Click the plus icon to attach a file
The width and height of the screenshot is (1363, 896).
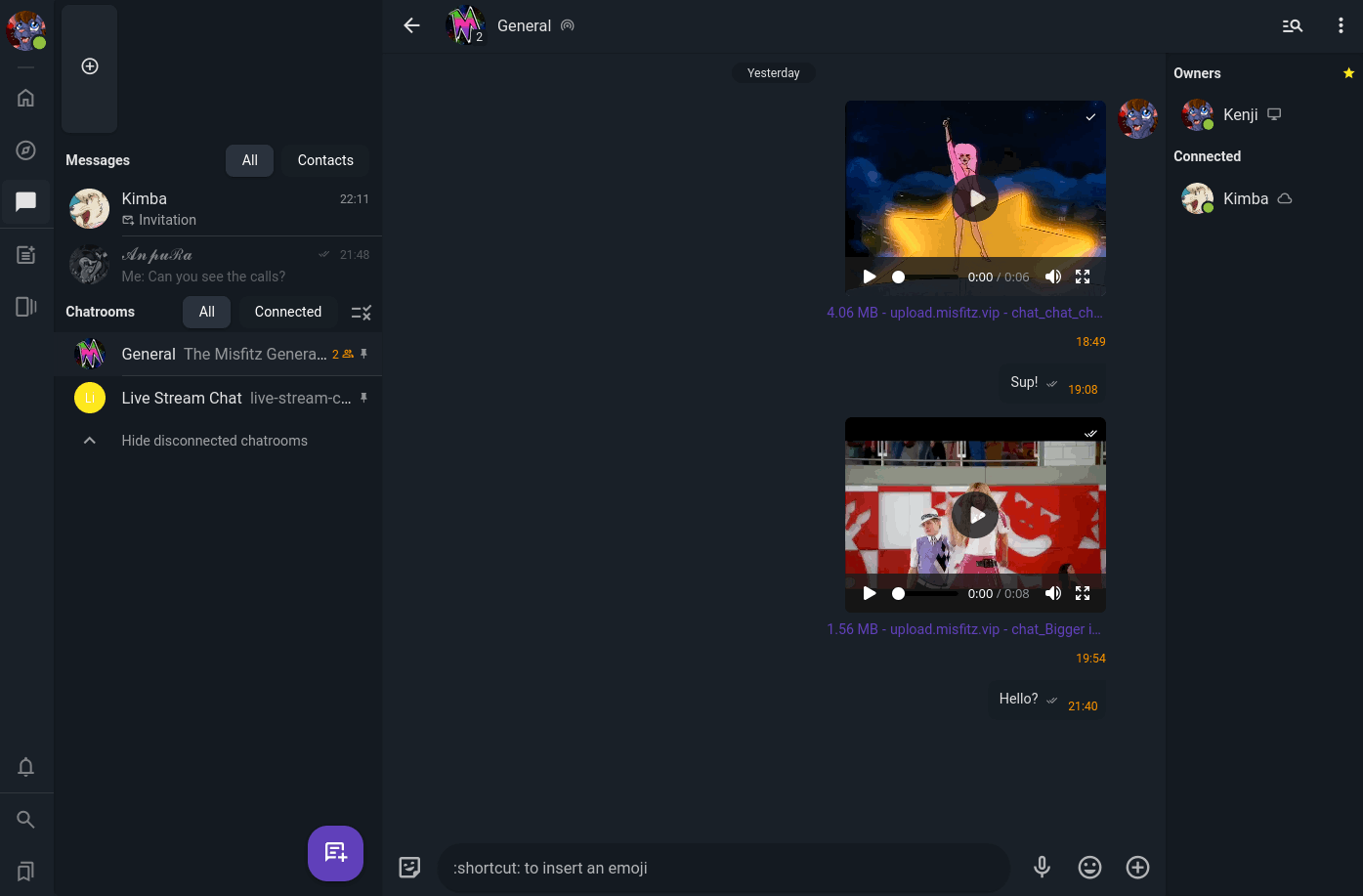1137,867
